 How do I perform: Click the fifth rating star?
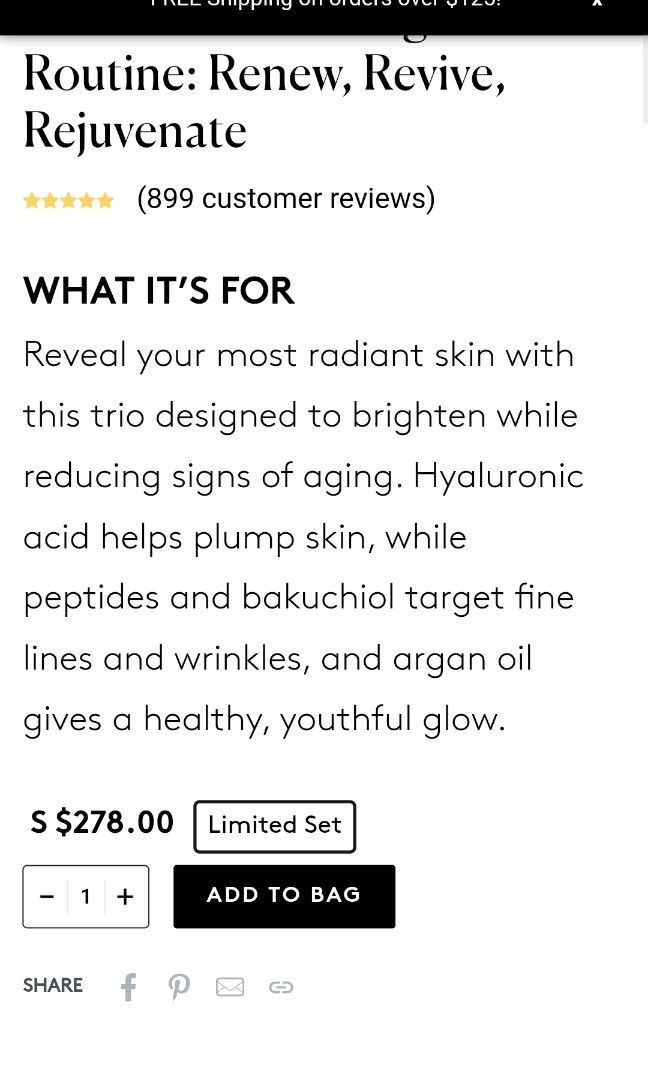104,199
